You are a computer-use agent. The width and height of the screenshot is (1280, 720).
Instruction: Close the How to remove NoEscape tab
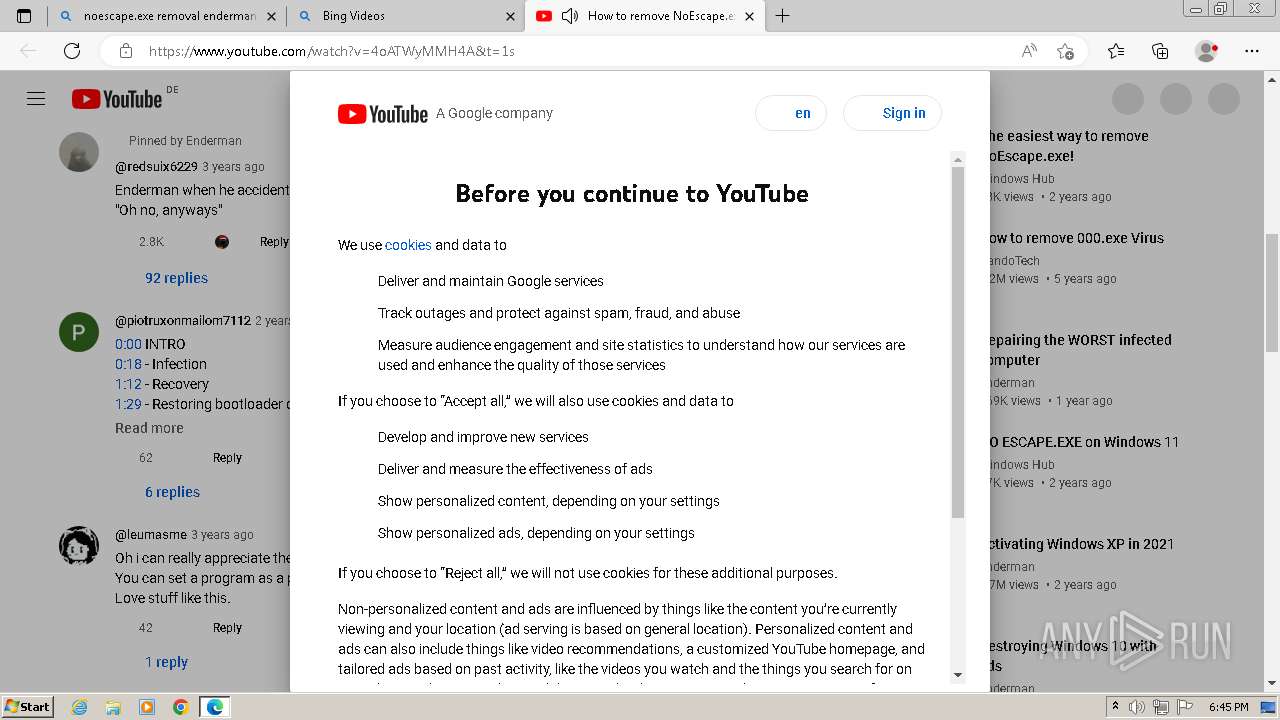coord(750,16)
